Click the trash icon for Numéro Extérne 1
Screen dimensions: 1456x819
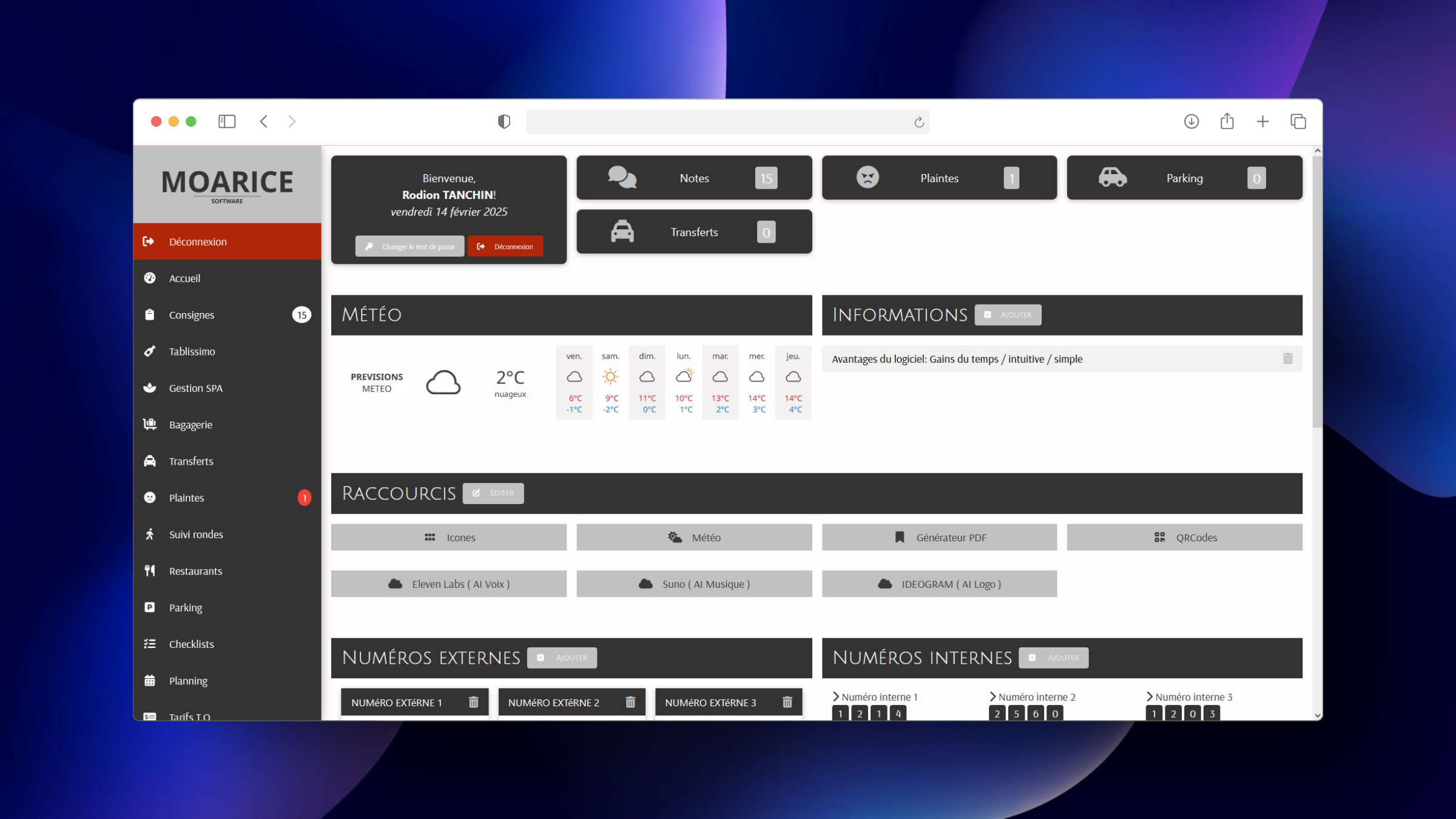[x=473, y=702]
